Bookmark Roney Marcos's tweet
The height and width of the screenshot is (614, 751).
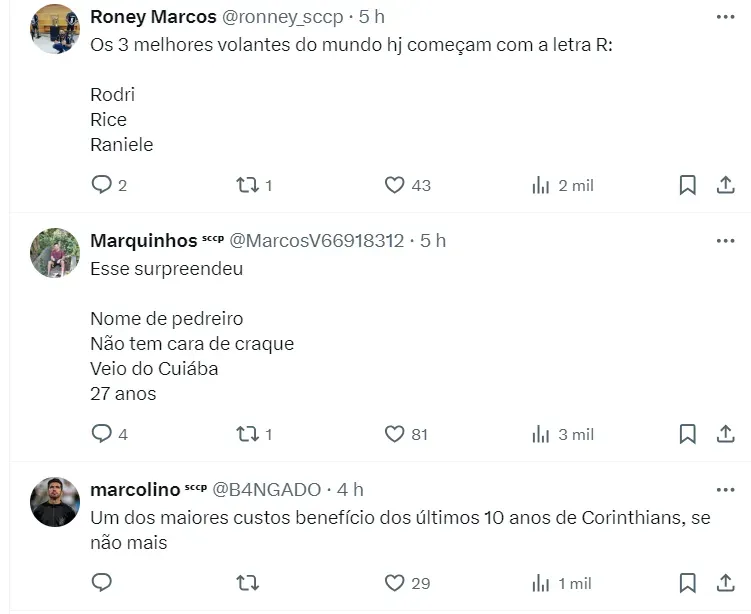(x=688, y=185)
